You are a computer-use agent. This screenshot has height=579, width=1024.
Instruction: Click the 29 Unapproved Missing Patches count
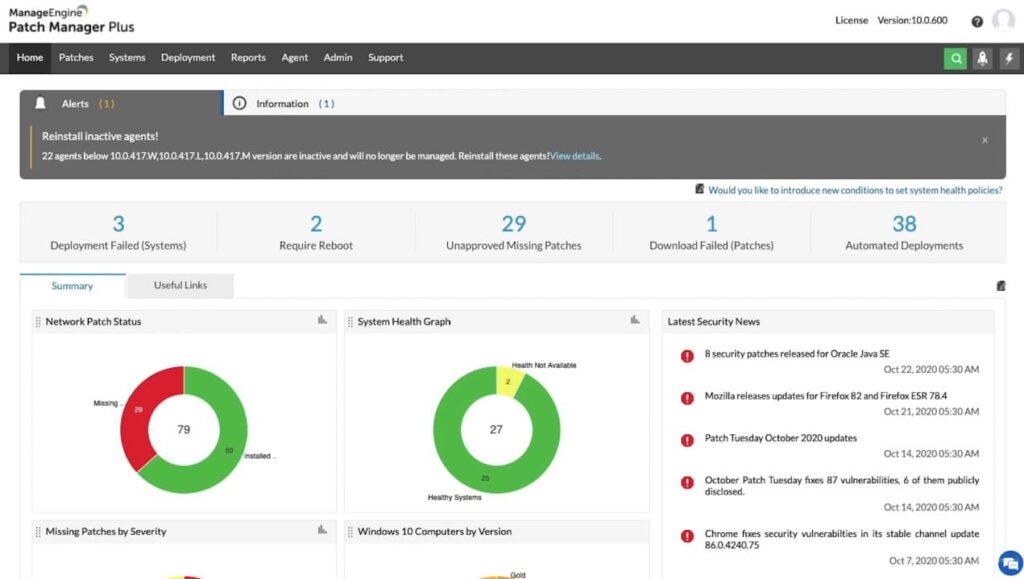click(x=513, y=224)
